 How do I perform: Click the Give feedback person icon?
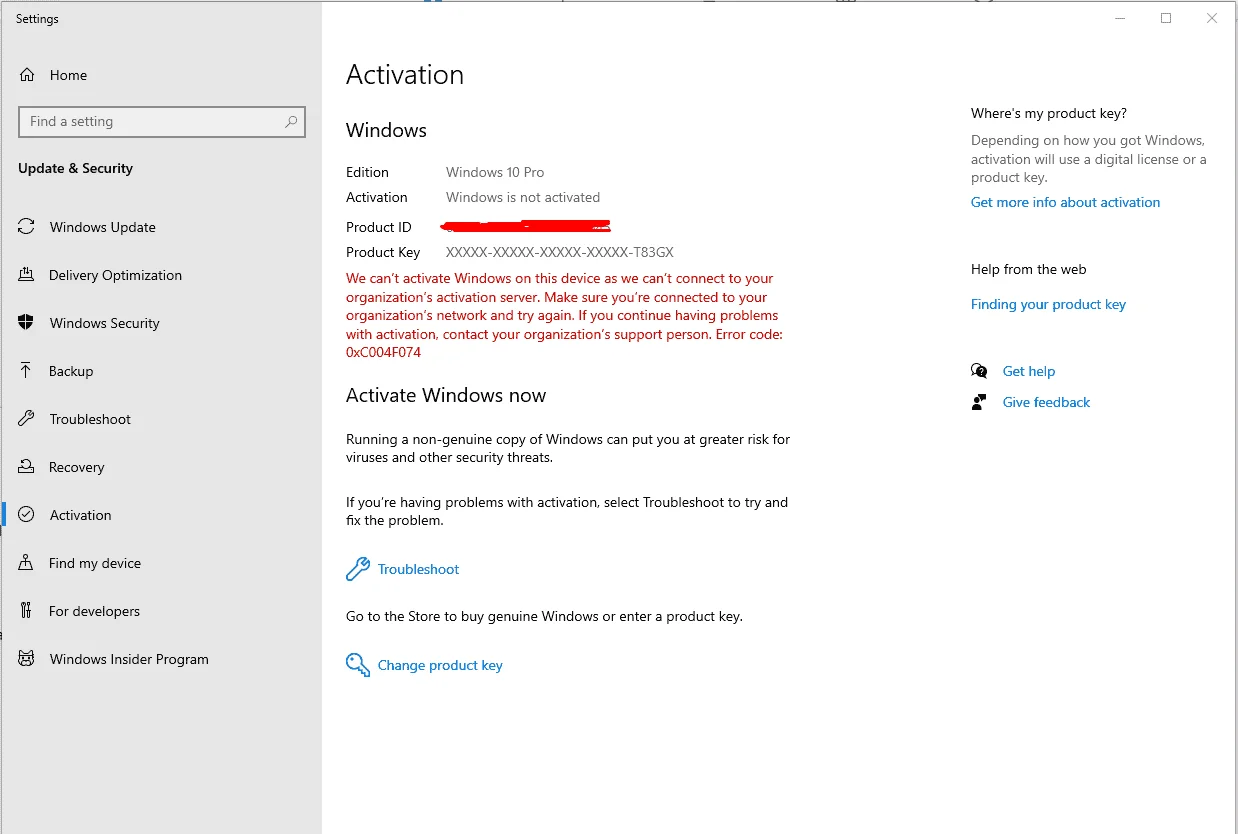pos(979,402)
